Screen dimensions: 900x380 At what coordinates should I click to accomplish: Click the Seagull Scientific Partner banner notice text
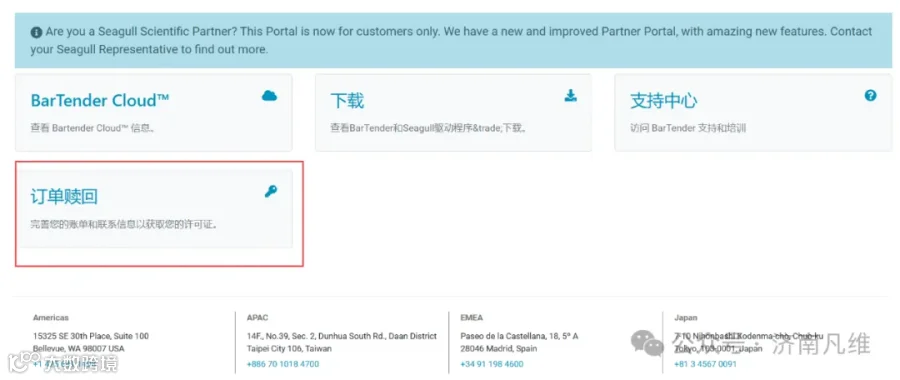(451, 40)
